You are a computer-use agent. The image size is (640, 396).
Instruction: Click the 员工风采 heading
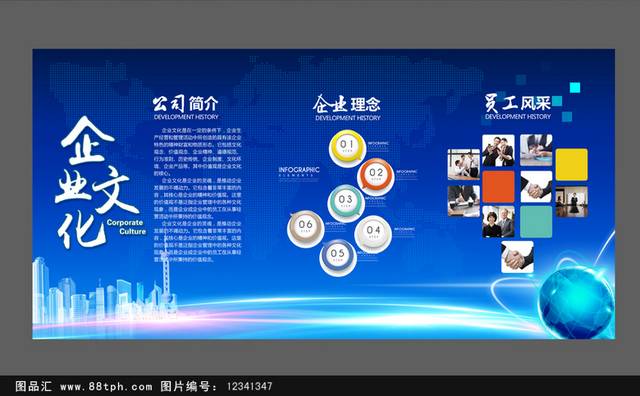pyautogui.click(x=518, y=102)
